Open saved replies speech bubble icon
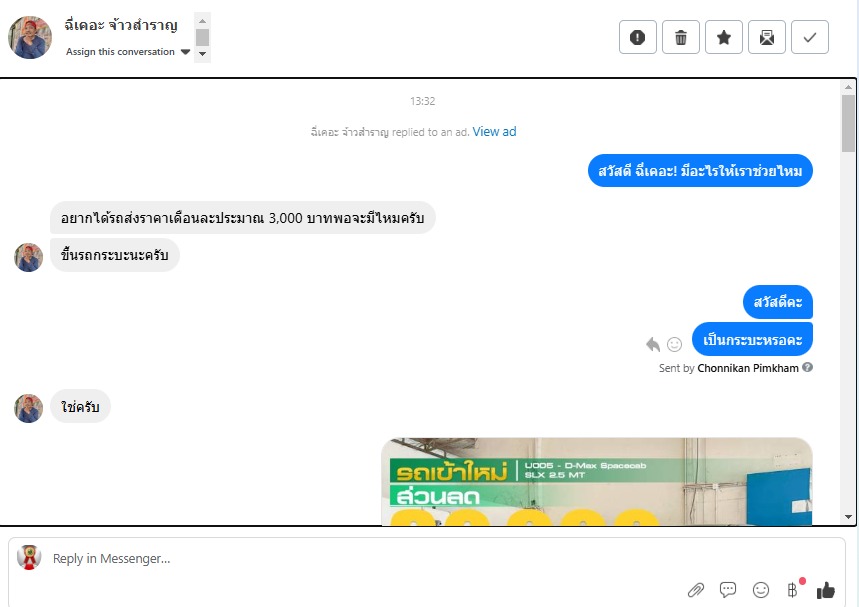The width and height of the screenshot is (859, 607). click(728, 590)
